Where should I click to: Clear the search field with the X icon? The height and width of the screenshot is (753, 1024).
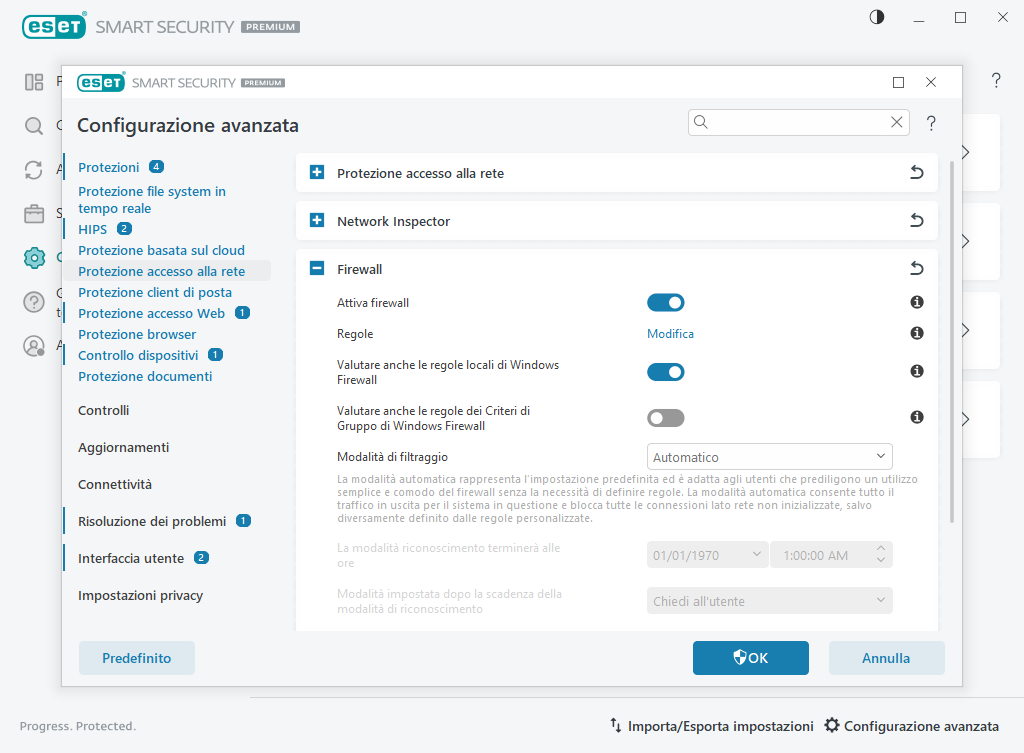click(x=897, y=122)
